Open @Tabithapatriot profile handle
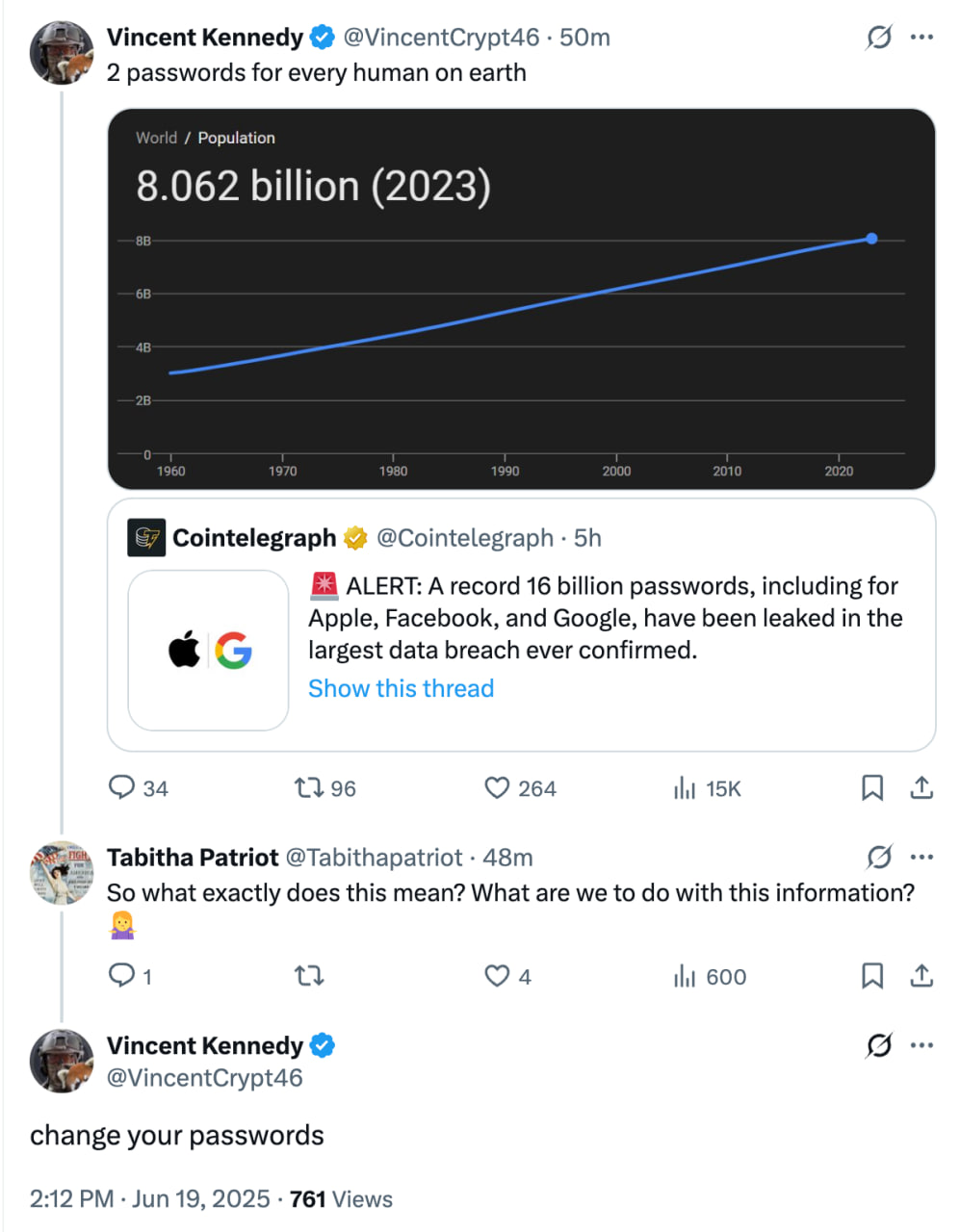Viewport: 960px width, 1232px height. pos(375,857)
